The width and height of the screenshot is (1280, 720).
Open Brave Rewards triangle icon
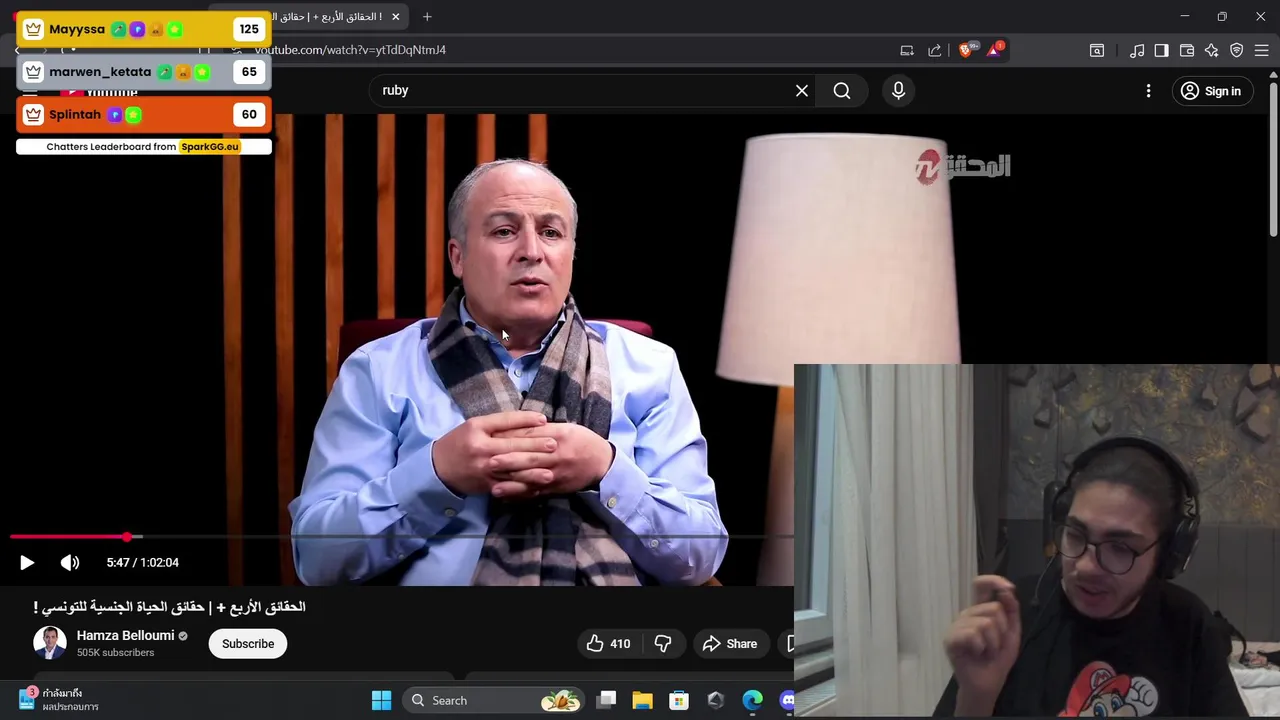(995, 50)
